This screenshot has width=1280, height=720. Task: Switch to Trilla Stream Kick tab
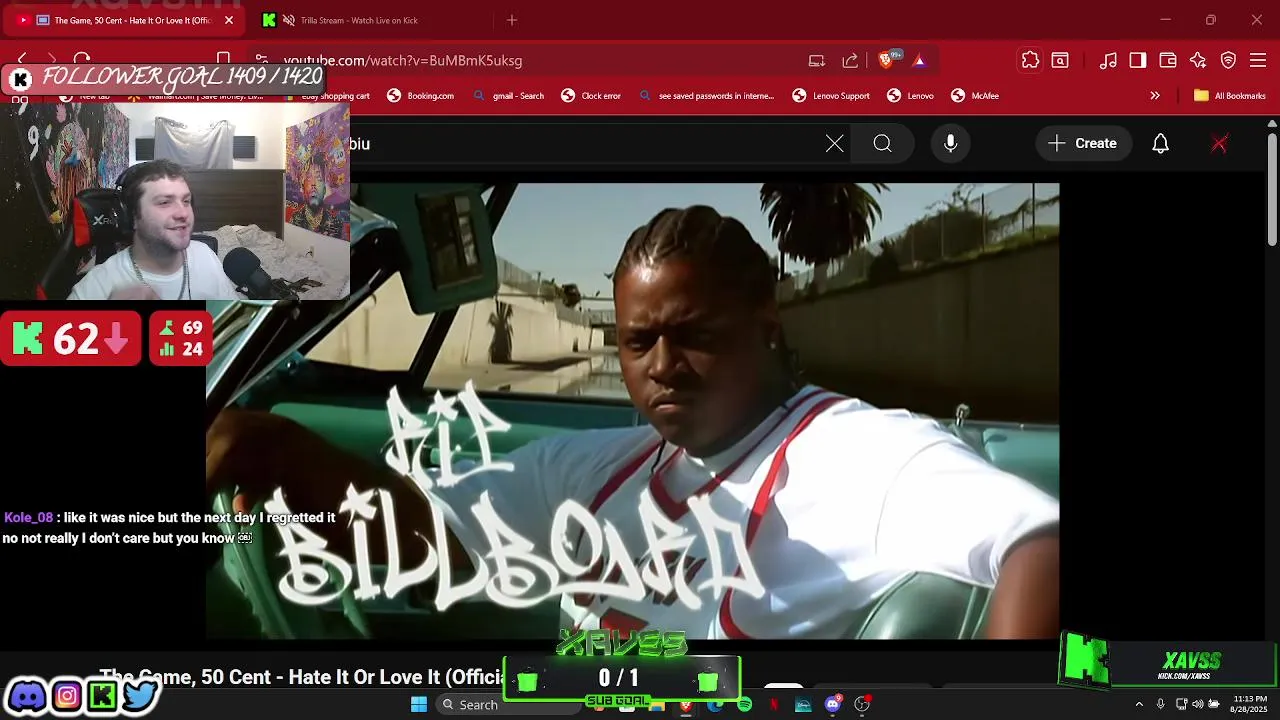358,20
